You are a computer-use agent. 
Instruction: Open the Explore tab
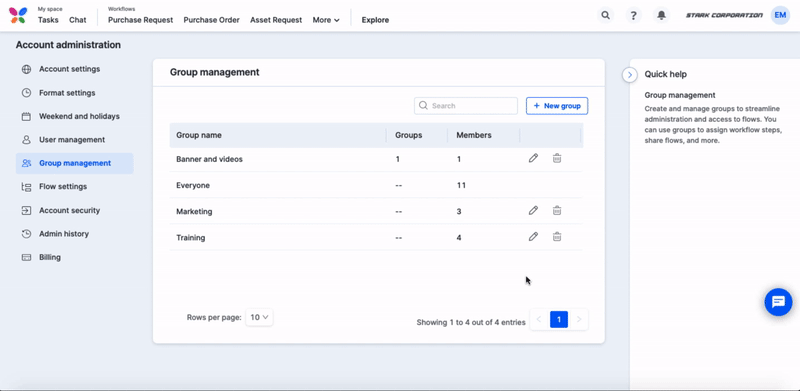click(376, 20)
